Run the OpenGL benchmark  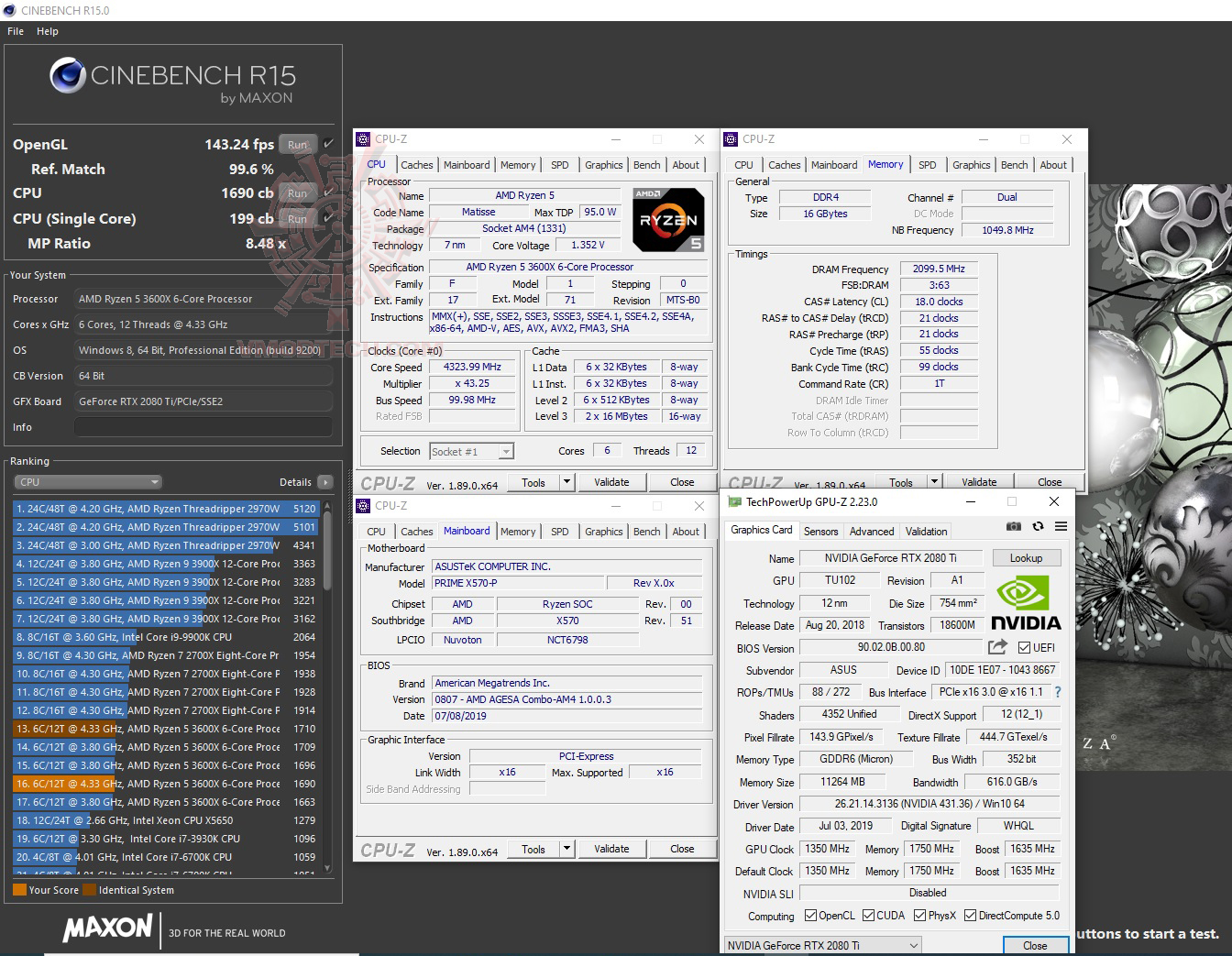point(296,144)
